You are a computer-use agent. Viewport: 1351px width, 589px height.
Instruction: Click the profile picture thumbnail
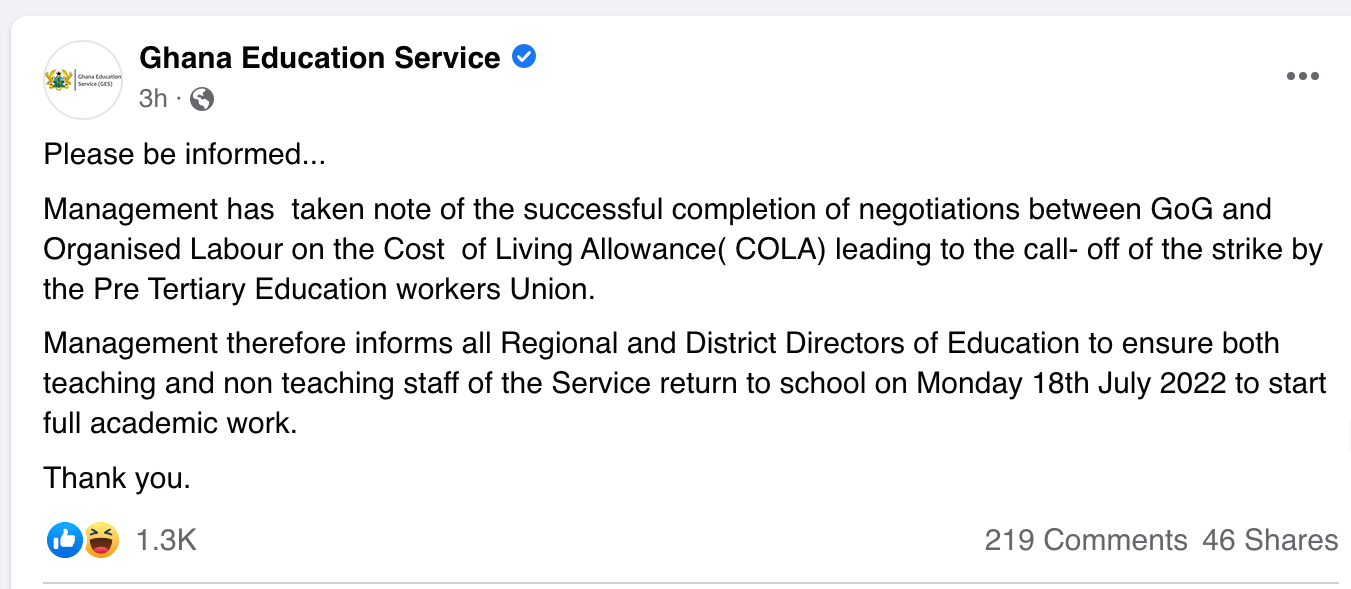(x=82, y=79)
